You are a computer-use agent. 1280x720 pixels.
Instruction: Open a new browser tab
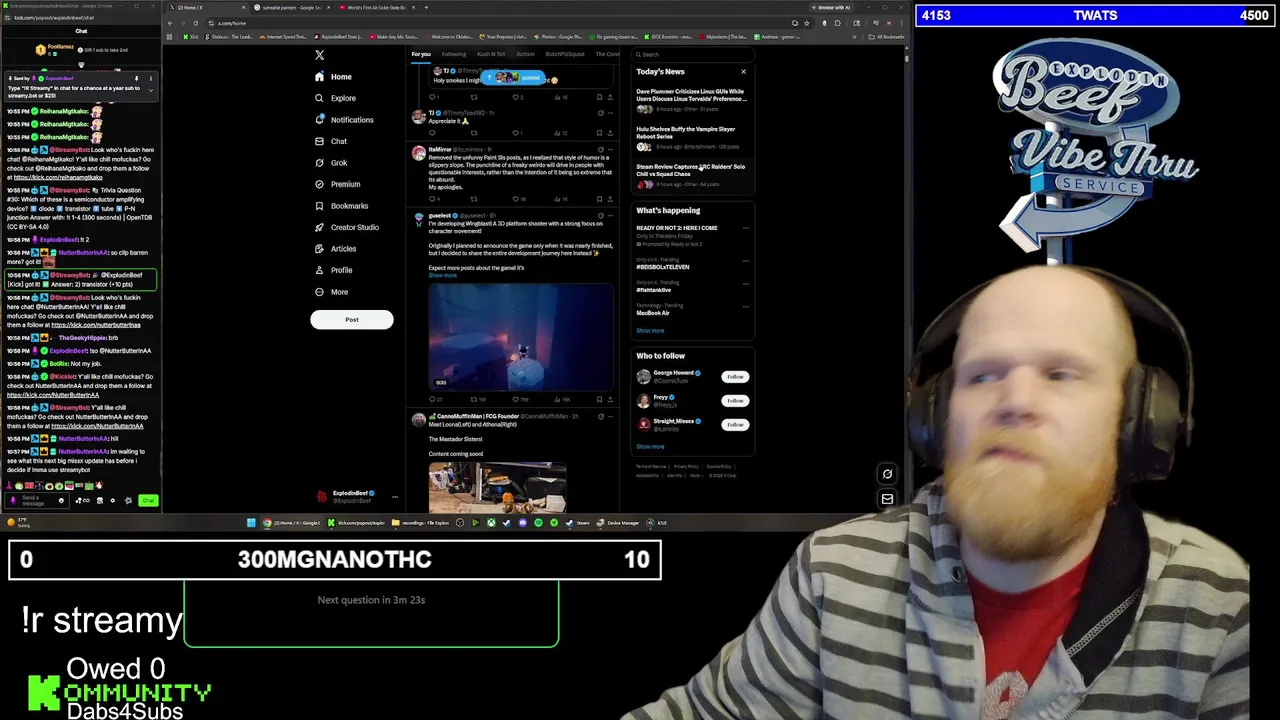click(426, 8)
